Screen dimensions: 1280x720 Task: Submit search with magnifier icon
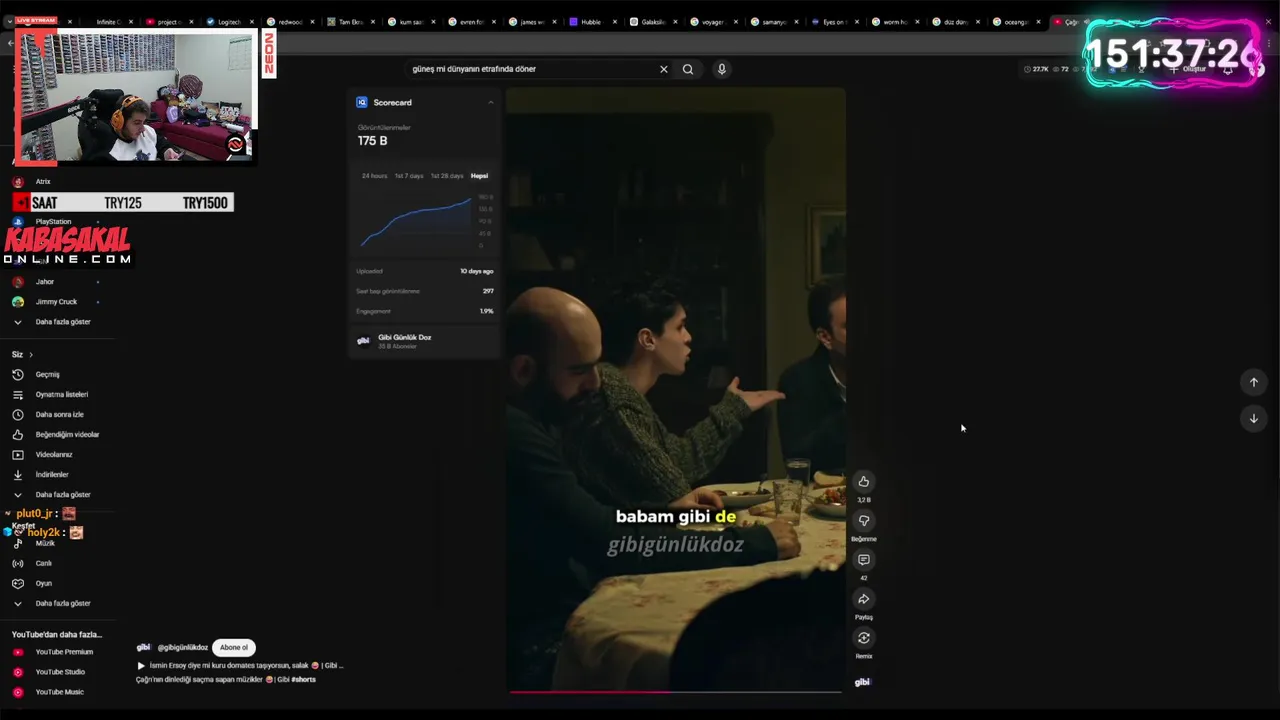click(688, 69)
